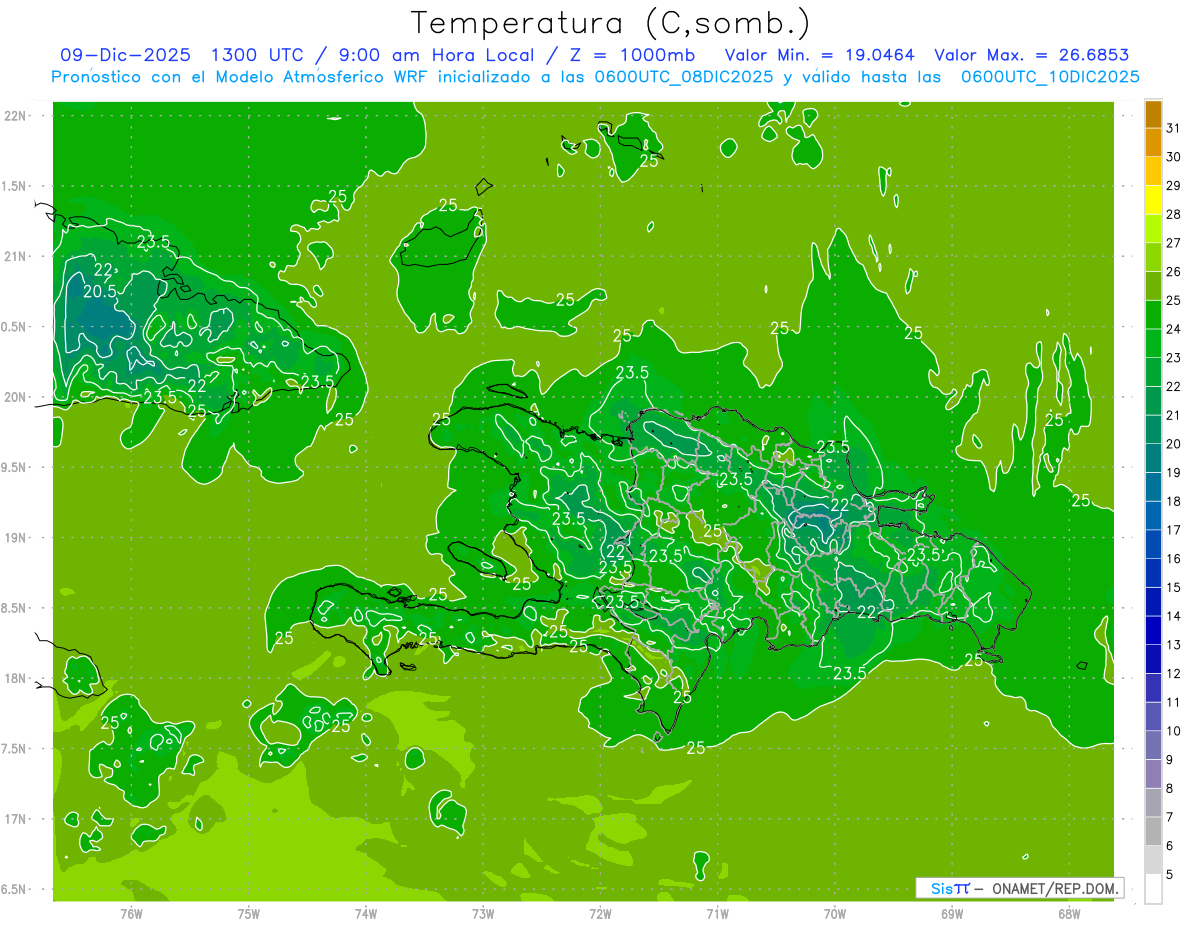Click the "19" label on the color legend

[x=1173, y=473]
